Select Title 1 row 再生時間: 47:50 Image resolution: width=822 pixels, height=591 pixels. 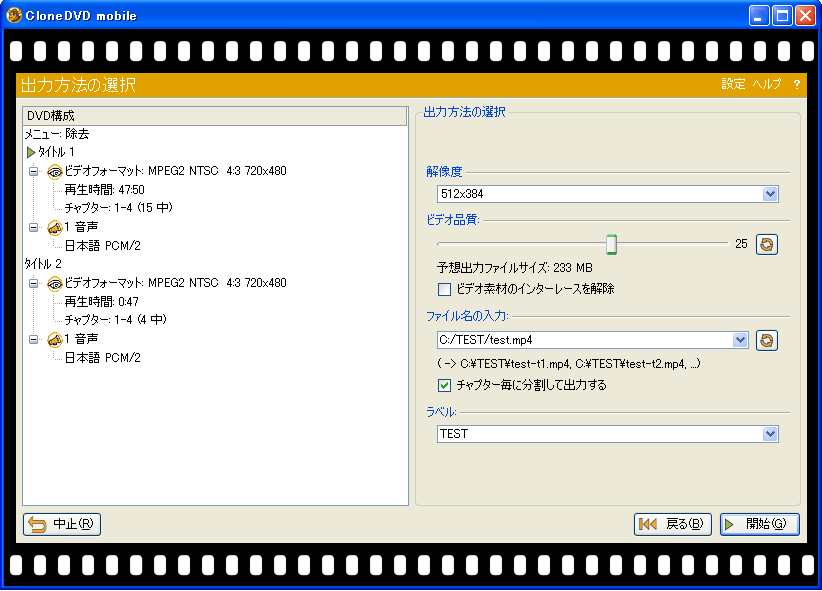(104, 190)
